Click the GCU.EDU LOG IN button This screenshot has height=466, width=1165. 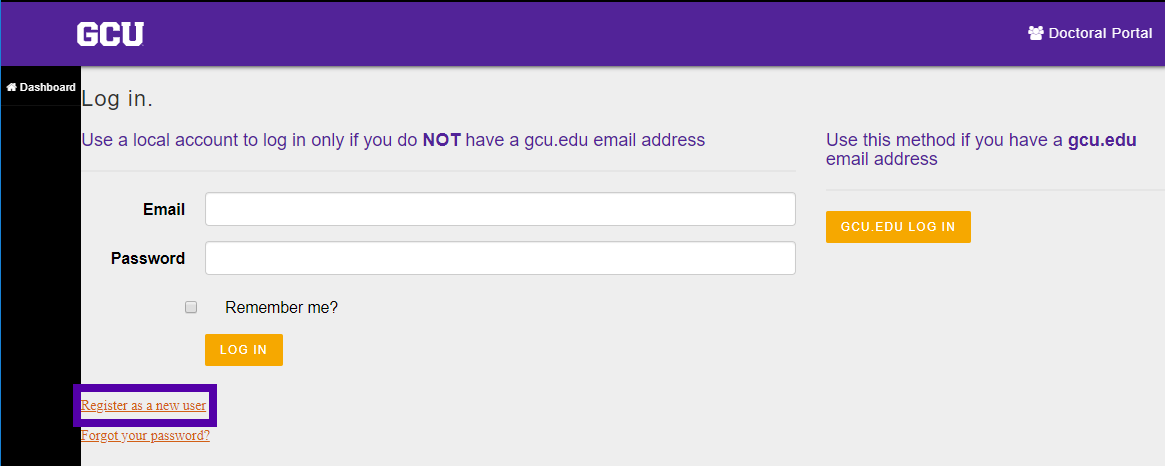click(x=898, y=227)
